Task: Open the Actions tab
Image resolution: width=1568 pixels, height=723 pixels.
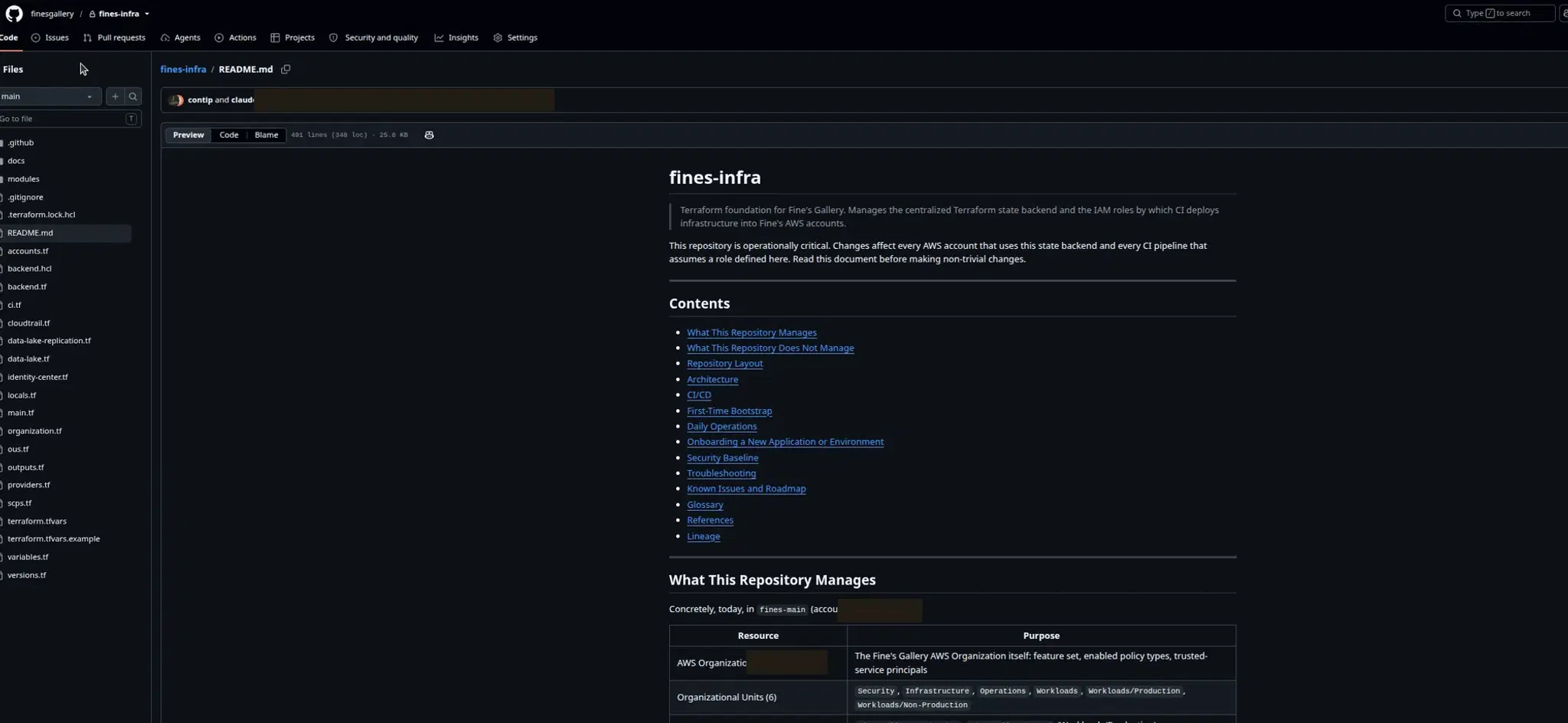Action: point(236,38)
